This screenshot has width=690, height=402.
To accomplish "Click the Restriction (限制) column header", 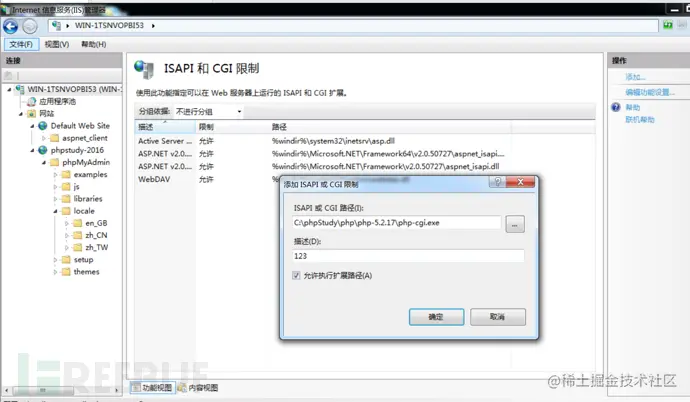I will 232,127.
